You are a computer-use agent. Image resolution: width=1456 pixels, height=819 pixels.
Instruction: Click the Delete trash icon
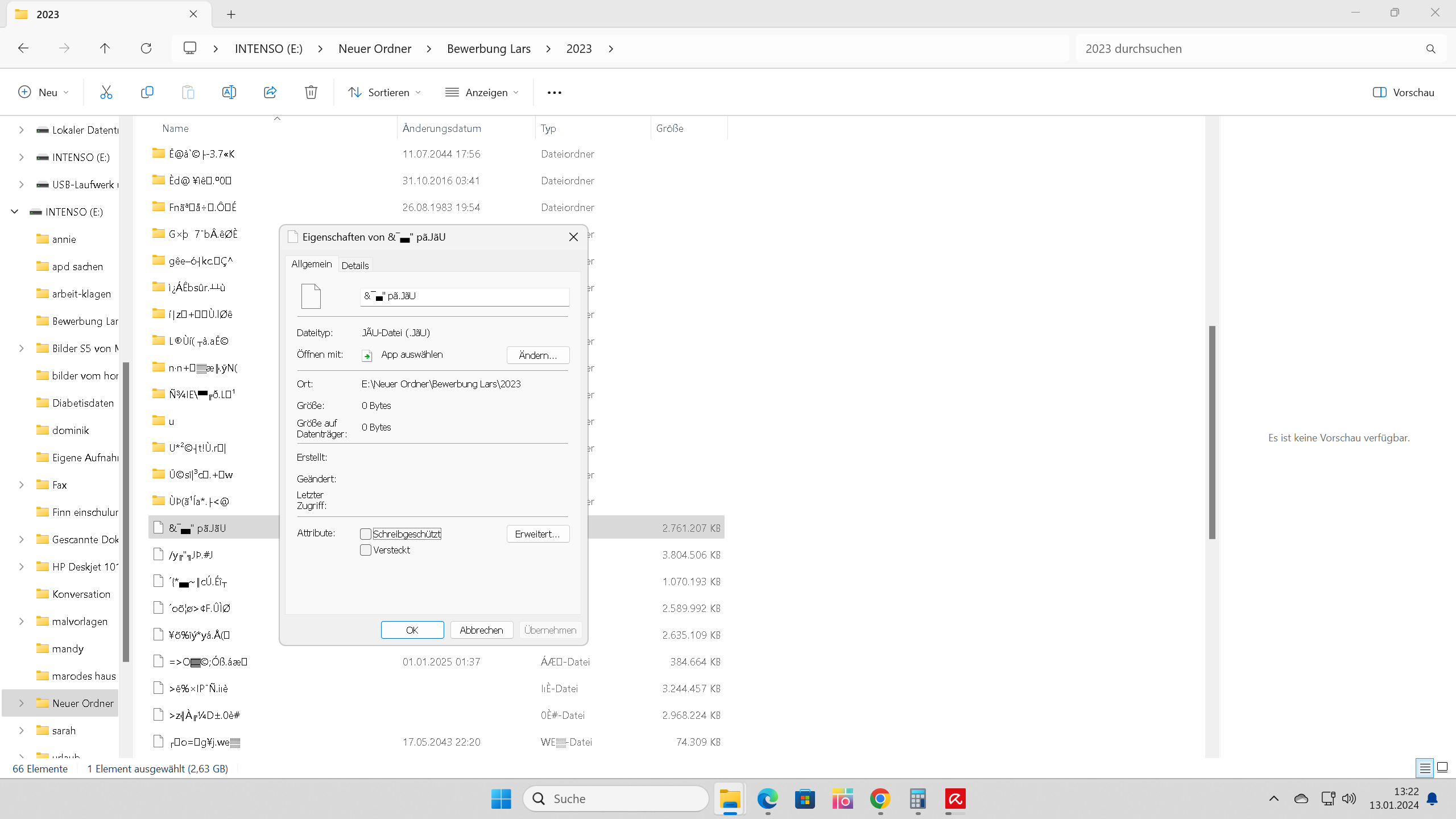tap(311, 92)
